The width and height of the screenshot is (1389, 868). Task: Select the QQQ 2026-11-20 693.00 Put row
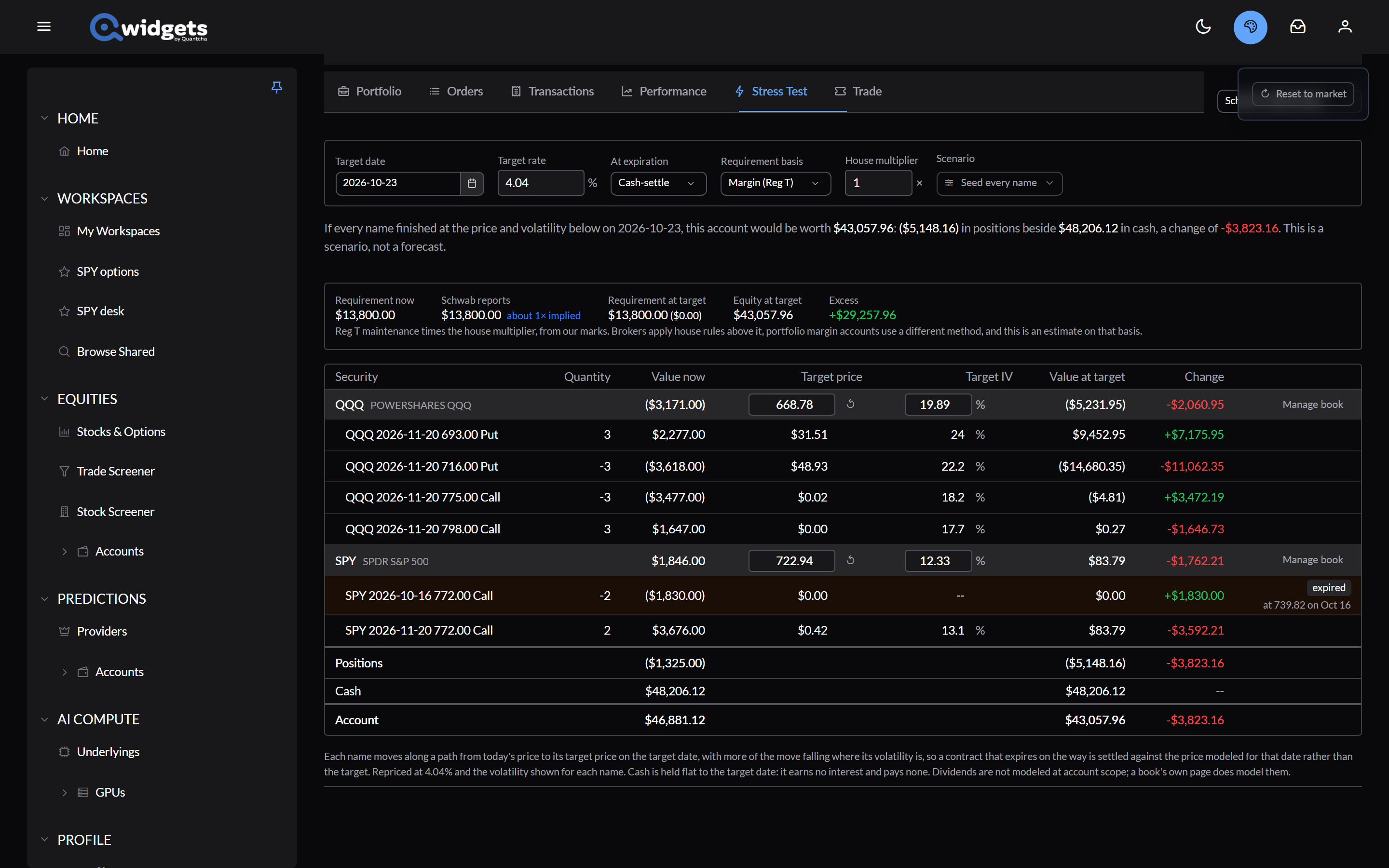pyautogui.click(x=843, y=435)
